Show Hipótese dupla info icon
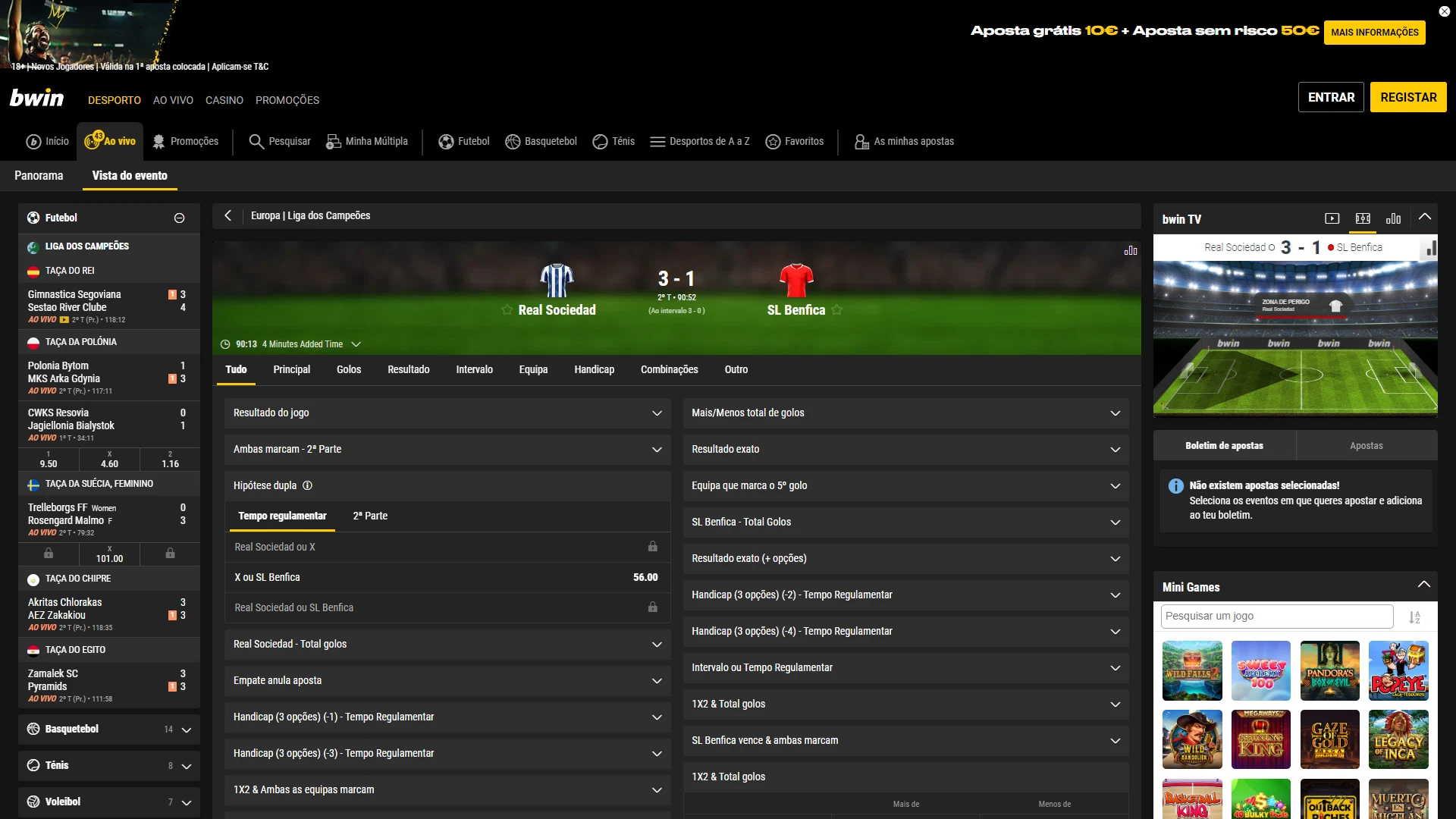1456x819 pixels. (x=307, y=486)
